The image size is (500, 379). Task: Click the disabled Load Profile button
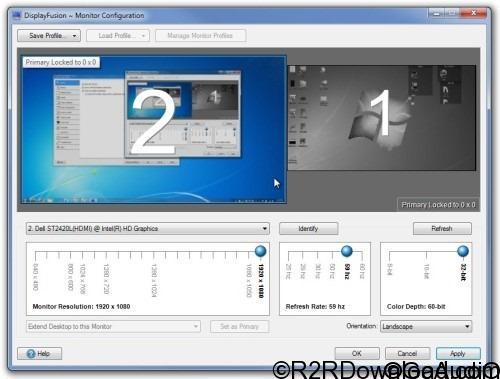[x=118, y=36]
